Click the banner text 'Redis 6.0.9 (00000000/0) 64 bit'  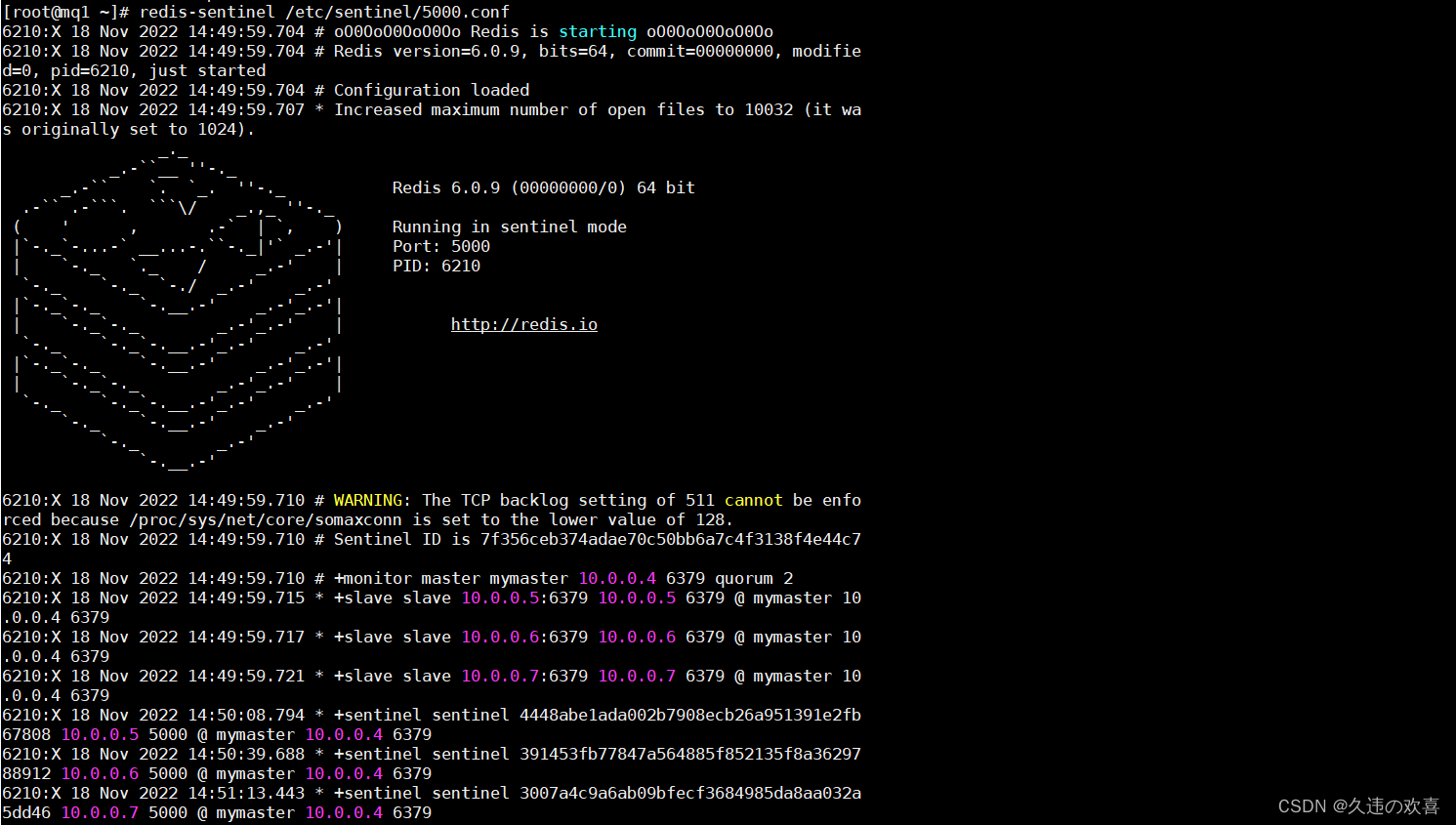pos(544,187)
